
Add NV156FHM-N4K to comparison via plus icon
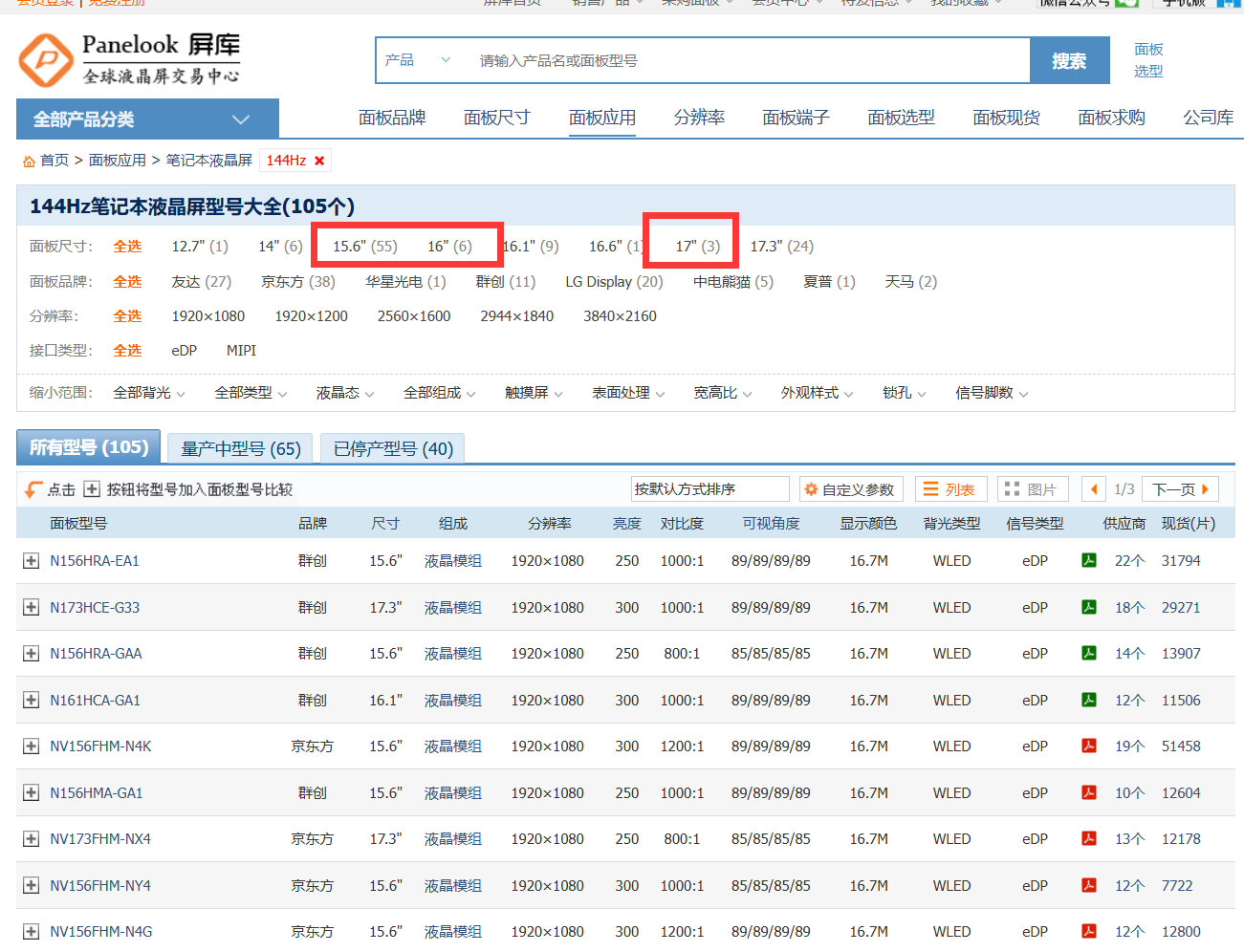pos(32,746)
